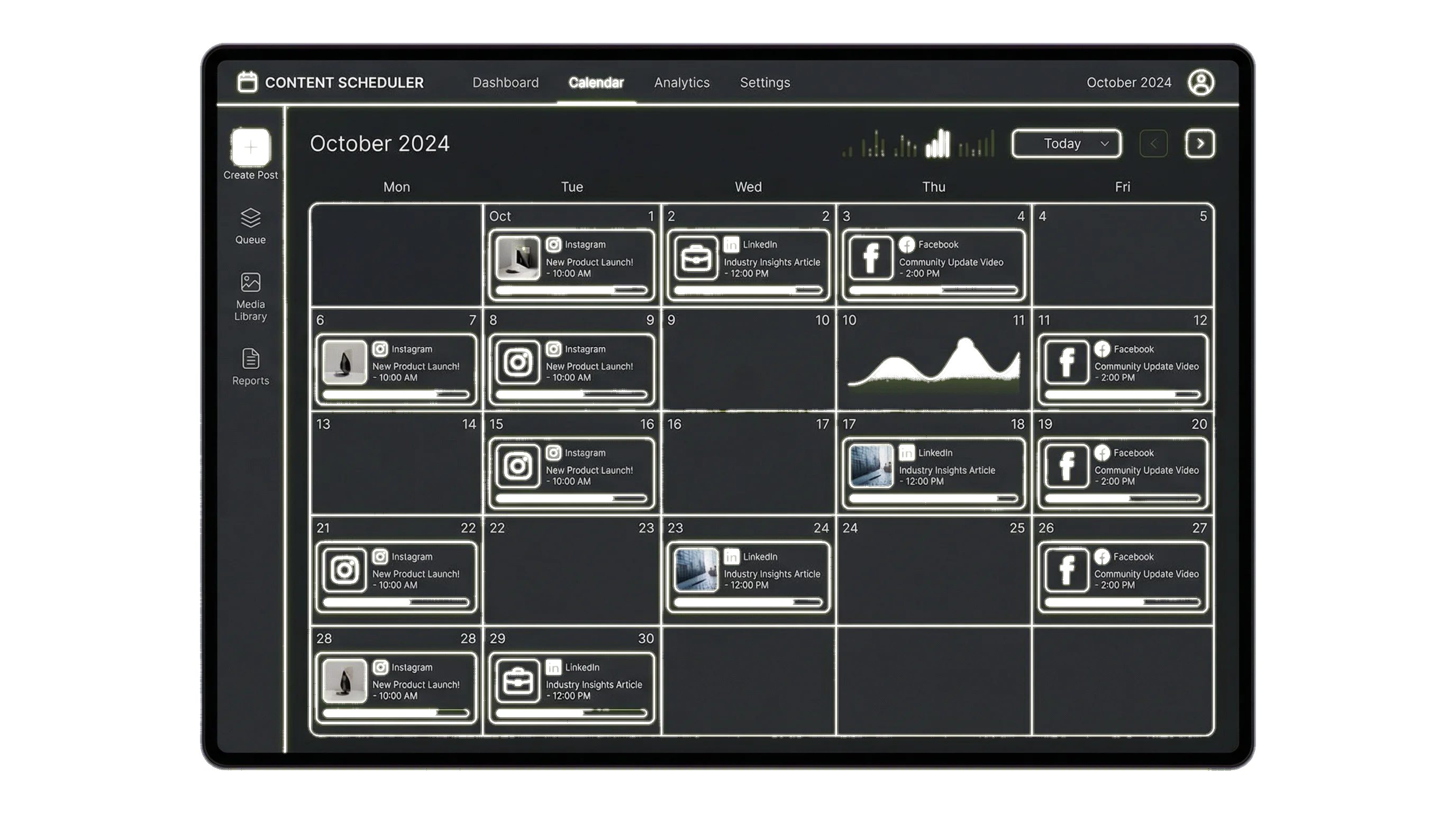Viewport: 1456px width, 813px height.
Task: Click the Content Scheduler logo icon
Action: (x=247, y=83)
